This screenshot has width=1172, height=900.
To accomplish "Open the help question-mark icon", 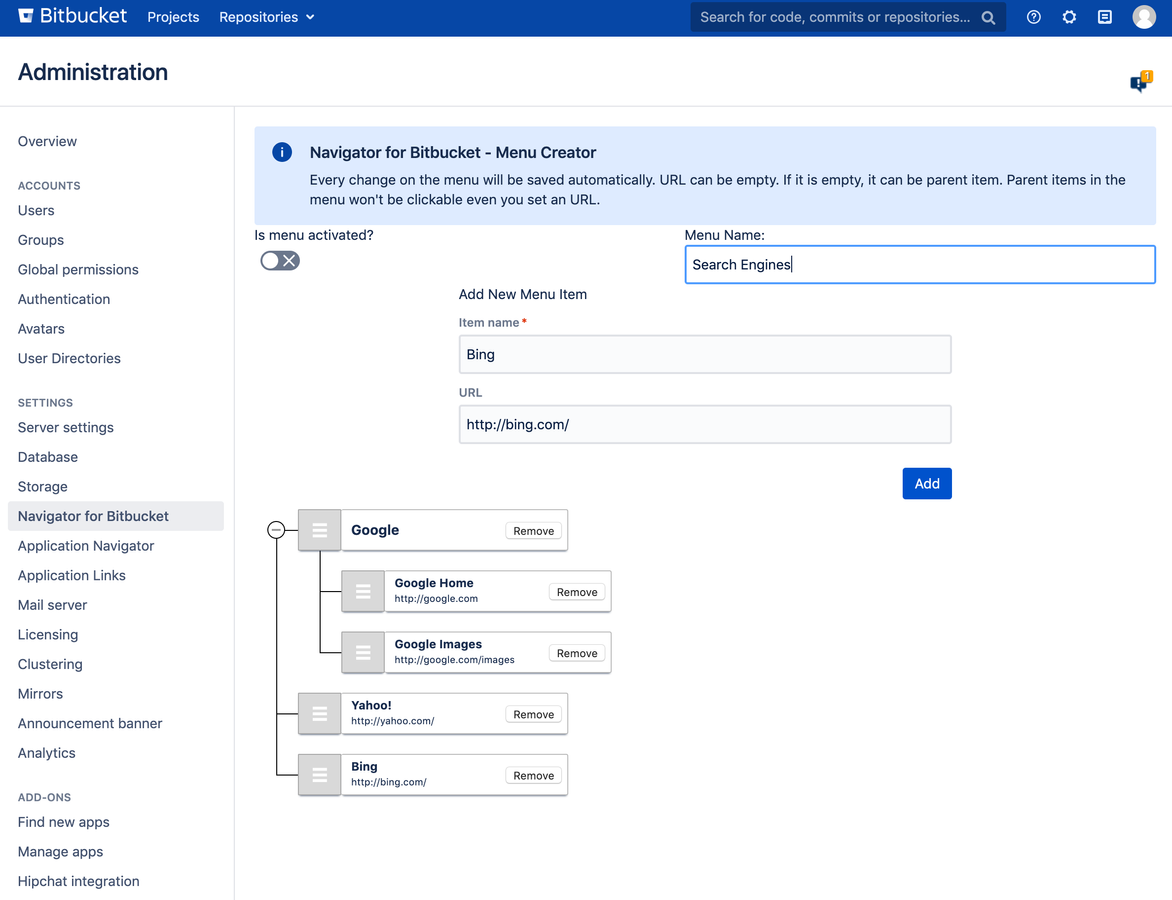I will (x=1034, y=17).
